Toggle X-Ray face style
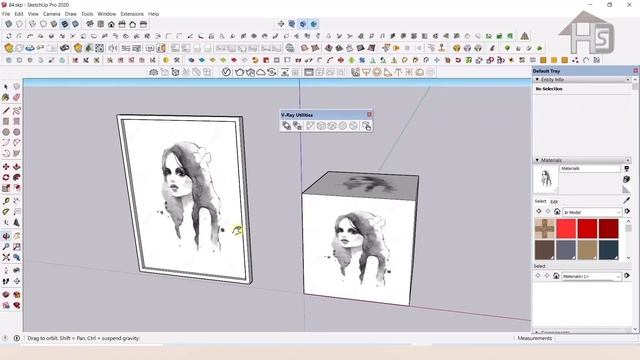This screenshot has width=640, height=360. point(9,24)
